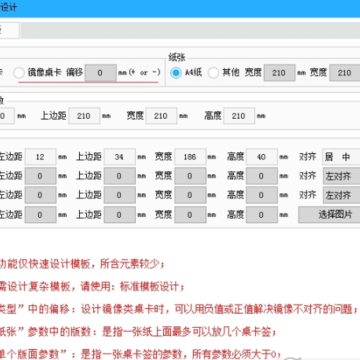Select the 其他 paper size radio button

tap(213, 73)
